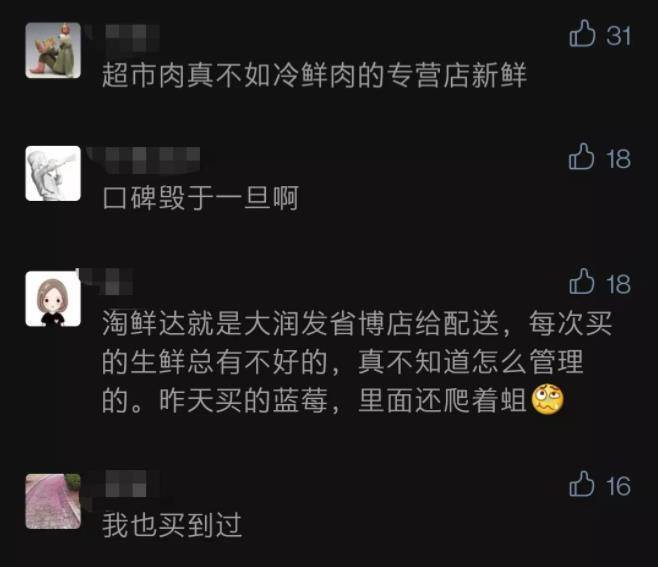Tap thumbs-up icon on the 淘鲜达 comment
The width and height of the screenshot is (658, 567).
click(x=582, y=281)
